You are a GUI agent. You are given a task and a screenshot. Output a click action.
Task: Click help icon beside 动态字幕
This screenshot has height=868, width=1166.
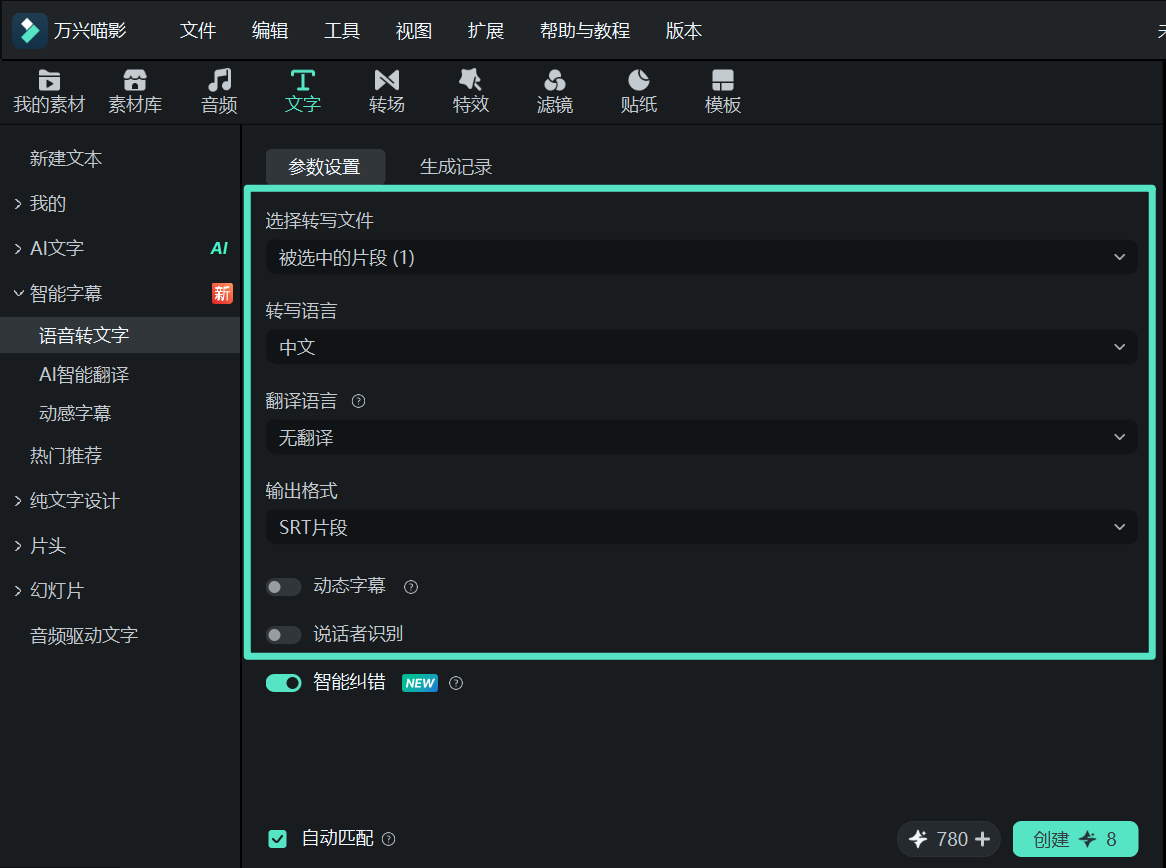point(410,588)
